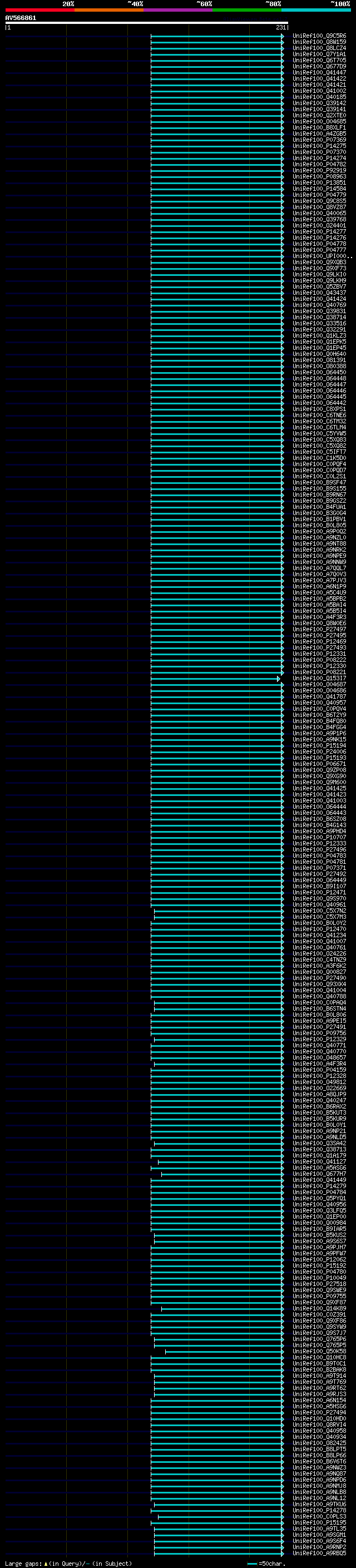Select hit UniRef100_O82425
The image size is (356, 1568).
click(x=319, y=1443)
